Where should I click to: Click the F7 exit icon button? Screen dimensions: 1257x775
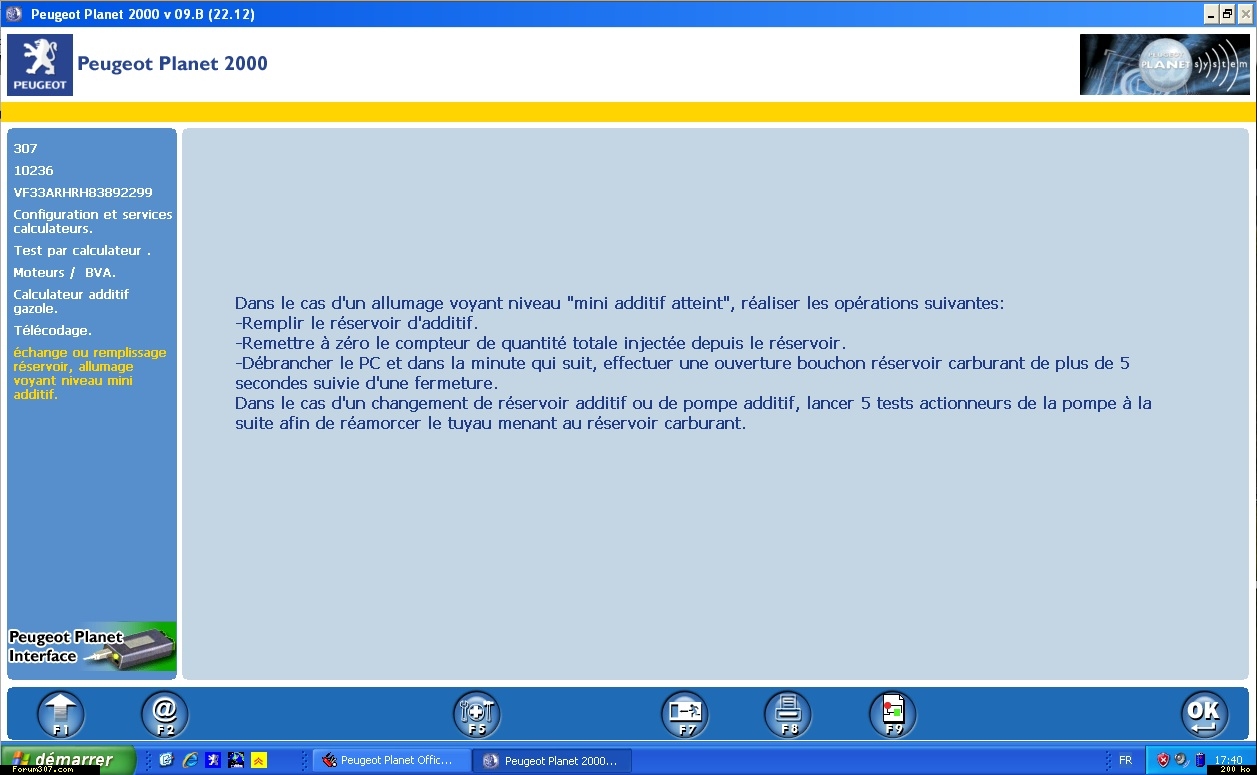685,715
